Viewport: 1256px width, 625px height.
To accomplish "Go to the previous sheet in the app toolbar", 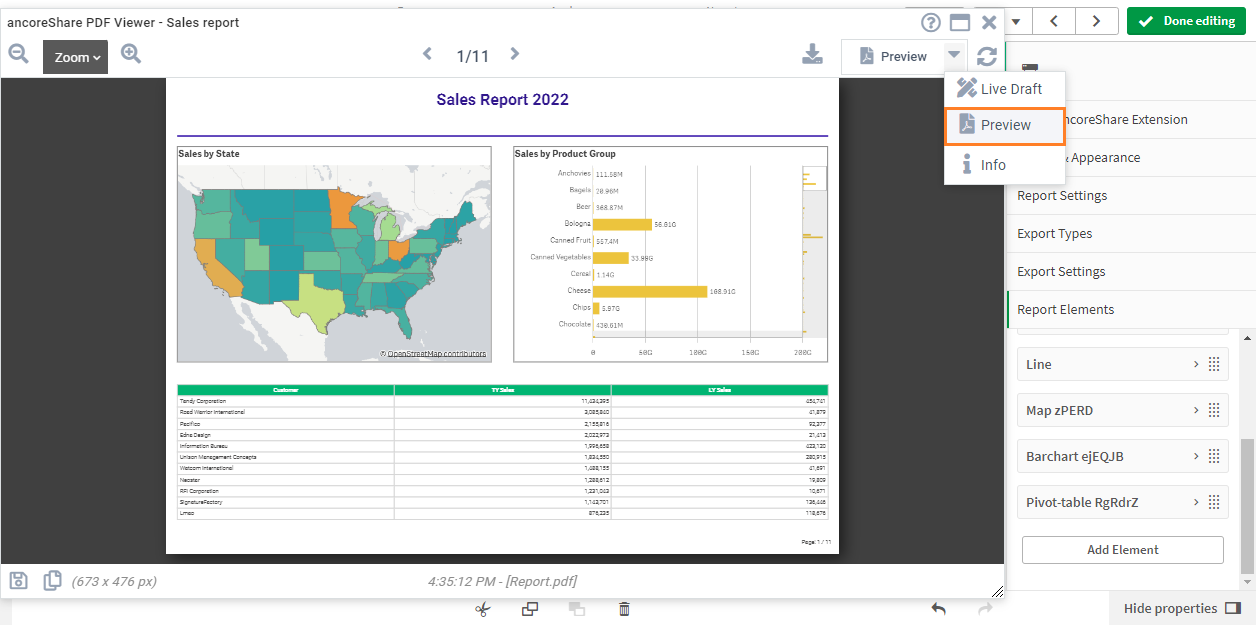I will (x=1054, y=21).
